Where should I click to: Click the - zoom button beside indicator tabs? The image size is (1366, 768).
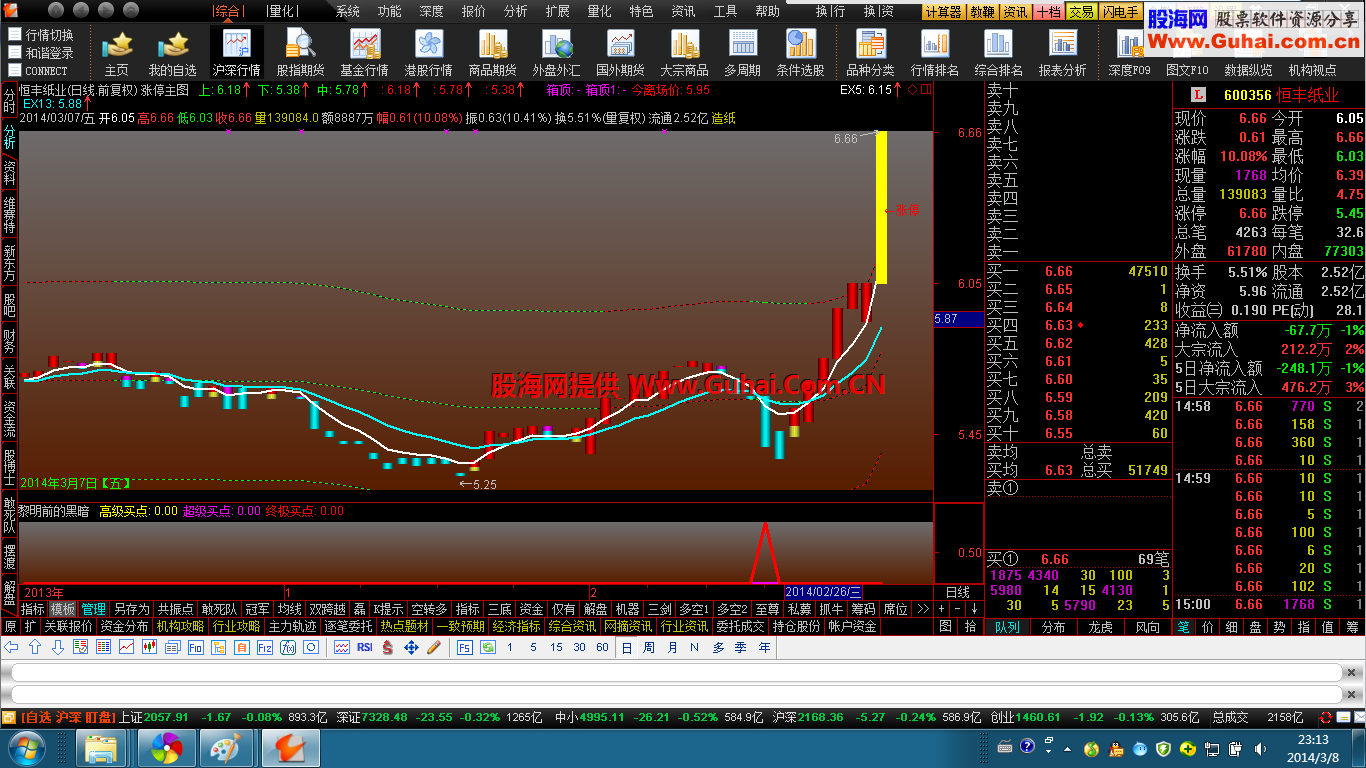click(x=957, y=608)
